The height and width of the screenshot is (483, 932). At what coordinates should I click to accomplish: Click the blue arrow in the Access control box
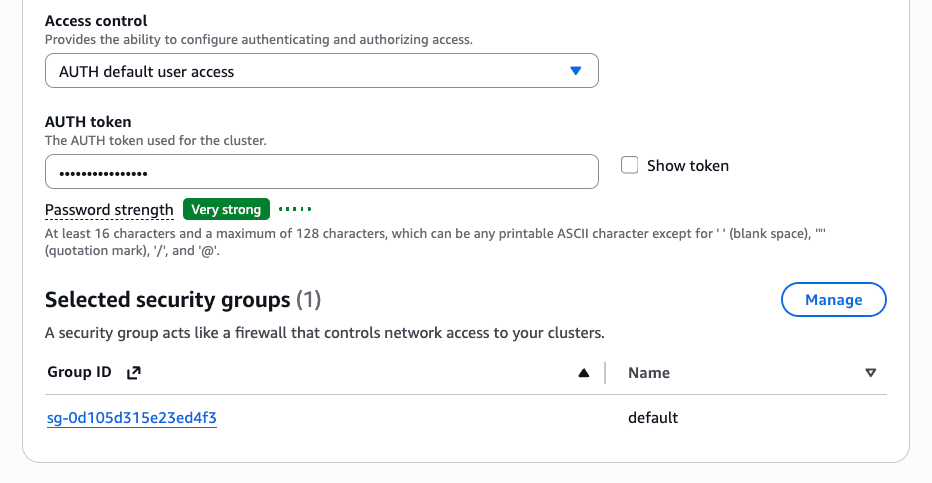click(575, 71)
